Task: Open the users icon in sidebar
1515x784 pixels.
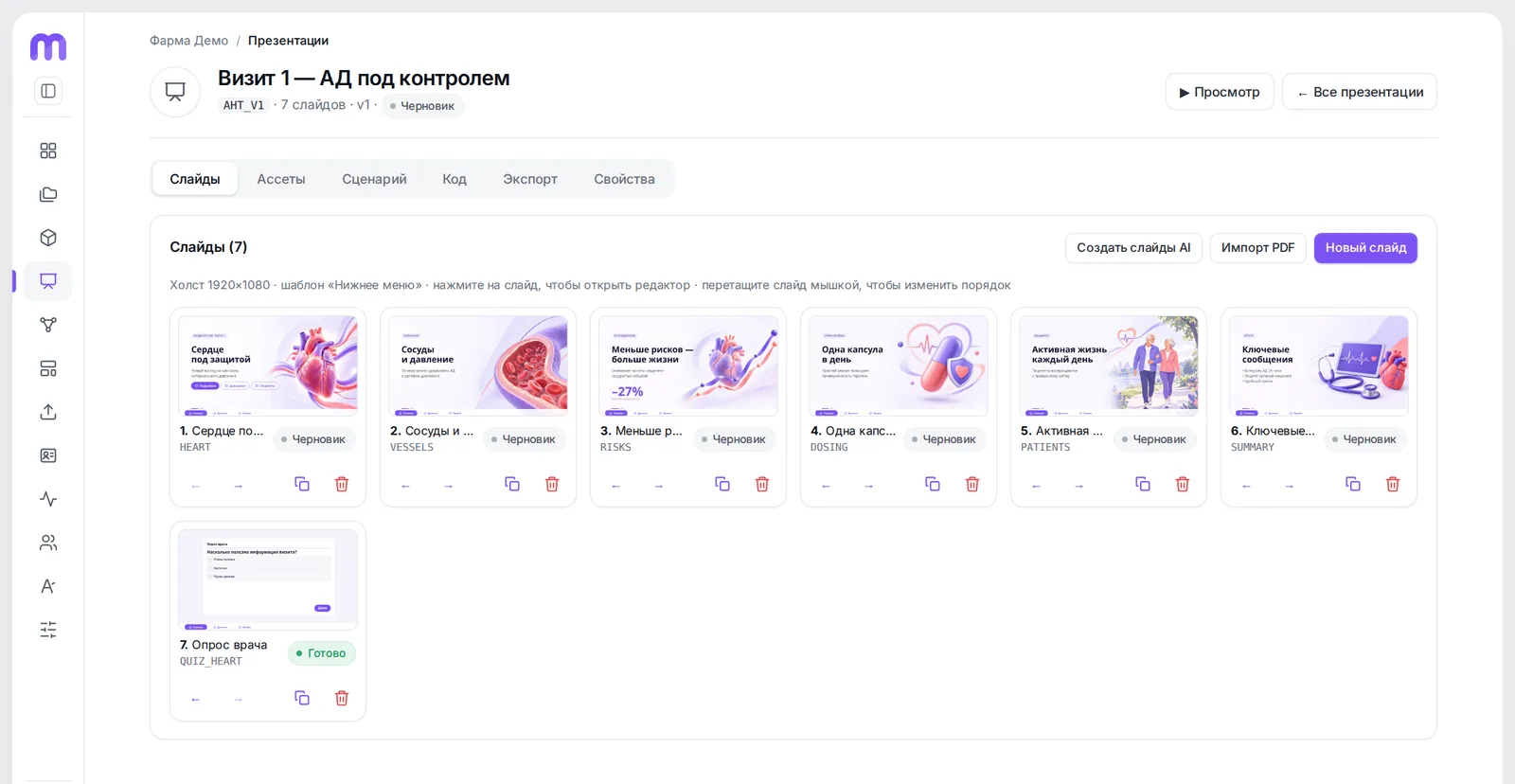Action: tap(48, 543)
